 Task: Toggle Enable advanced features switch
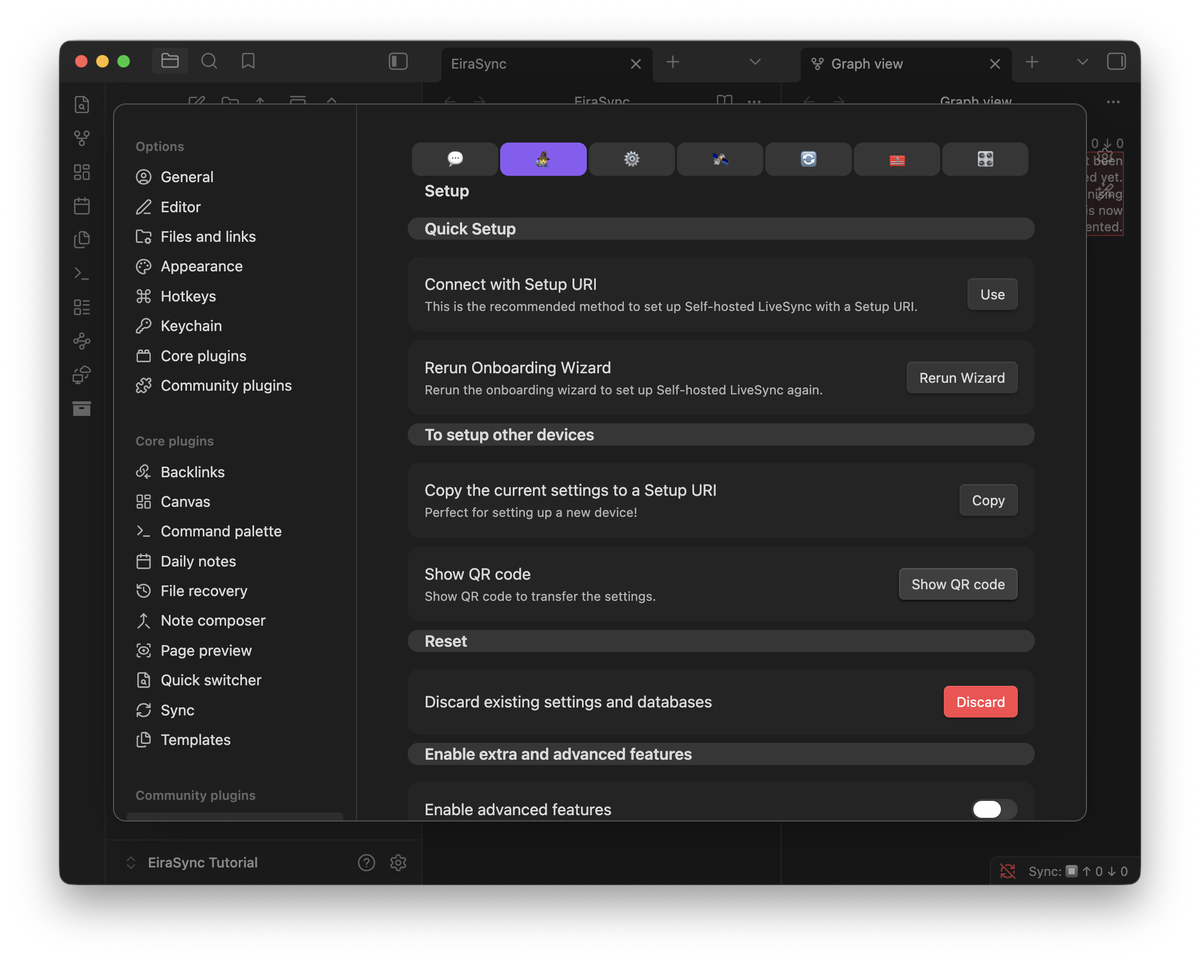click(x=994, y=809)
